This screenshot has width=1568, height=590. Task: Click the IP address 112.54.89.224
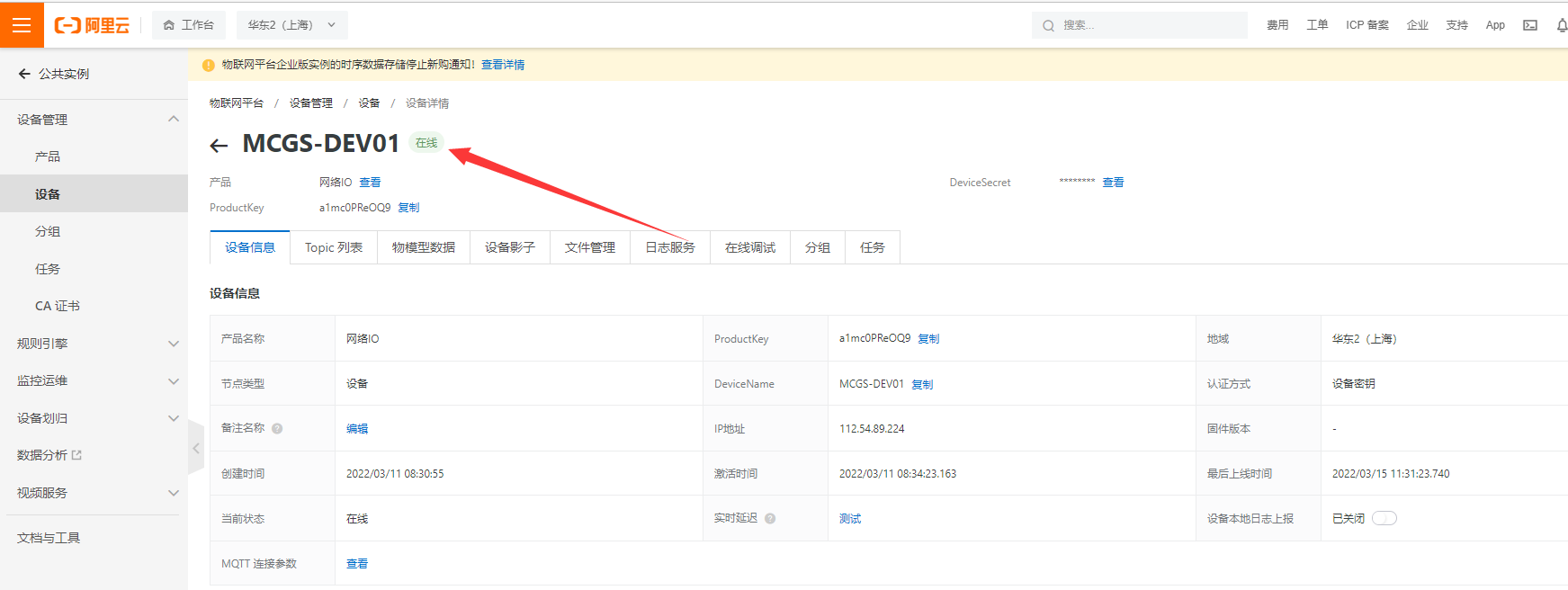pos(872,429)
